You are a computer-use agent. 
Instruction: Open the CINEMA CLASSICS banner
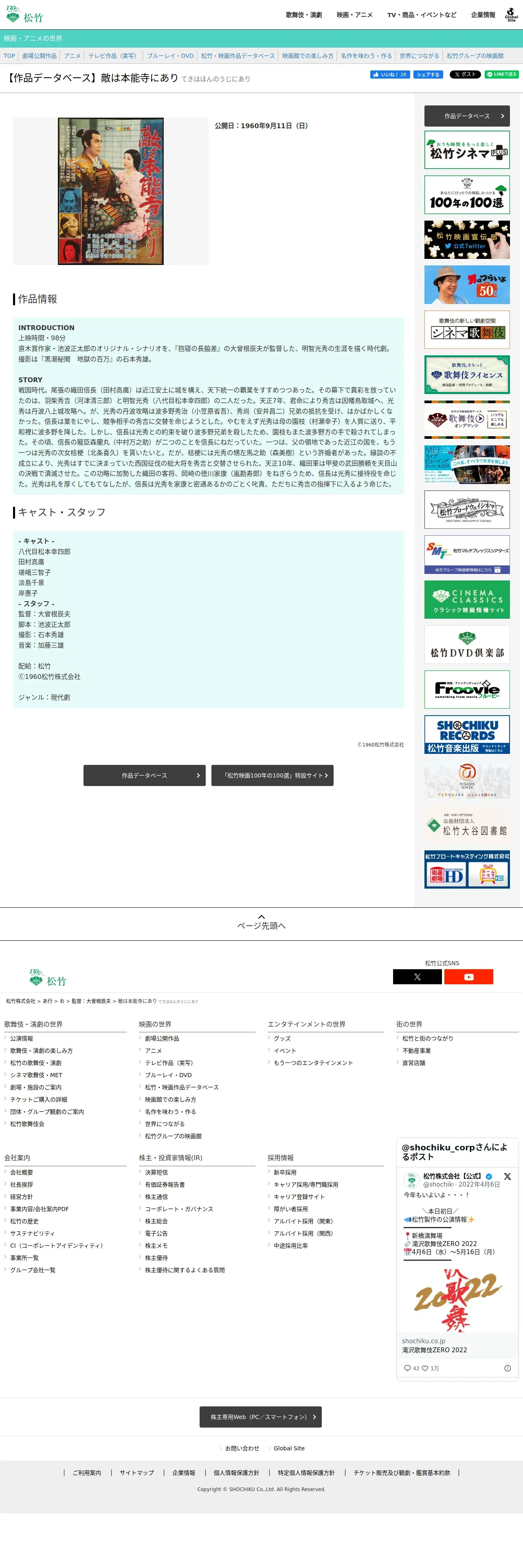[467, 600]
